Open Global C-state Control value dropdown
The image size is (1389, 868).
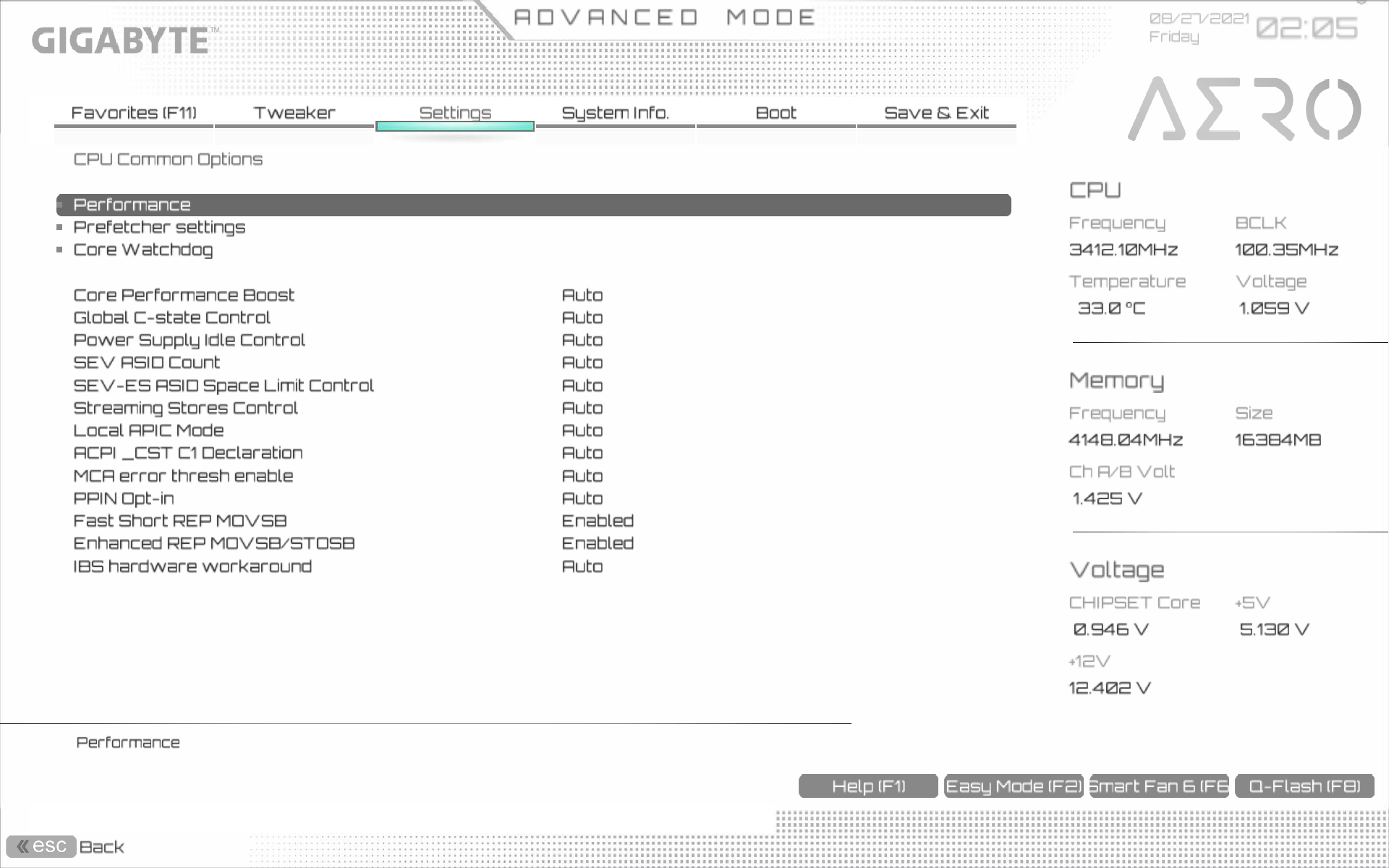coord(582,318)
